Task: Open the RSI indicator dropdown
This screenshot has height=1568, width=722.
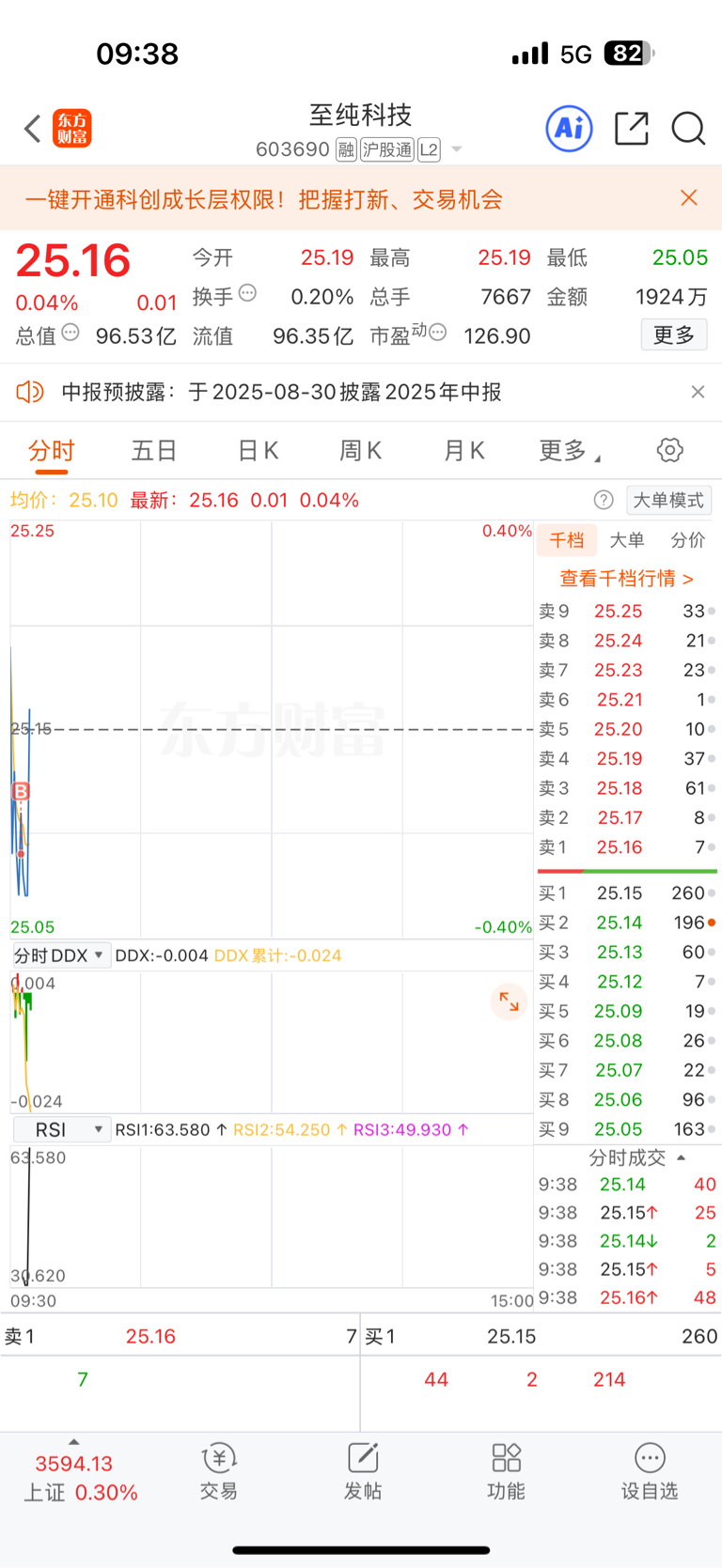Action: 61,1129
